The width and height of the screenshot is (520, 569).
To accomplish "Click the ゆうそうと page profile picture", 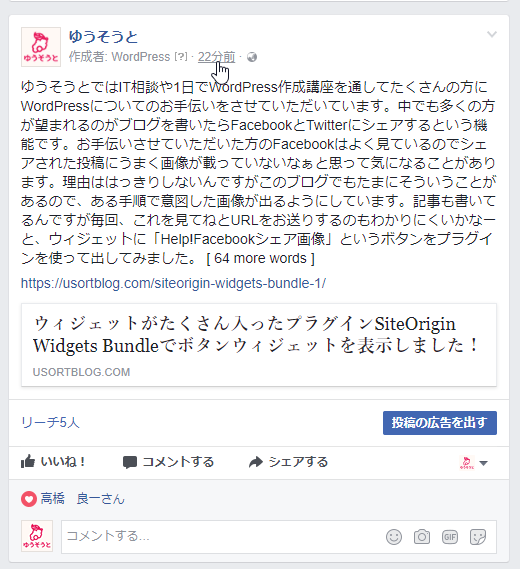I will coord(41,47).
